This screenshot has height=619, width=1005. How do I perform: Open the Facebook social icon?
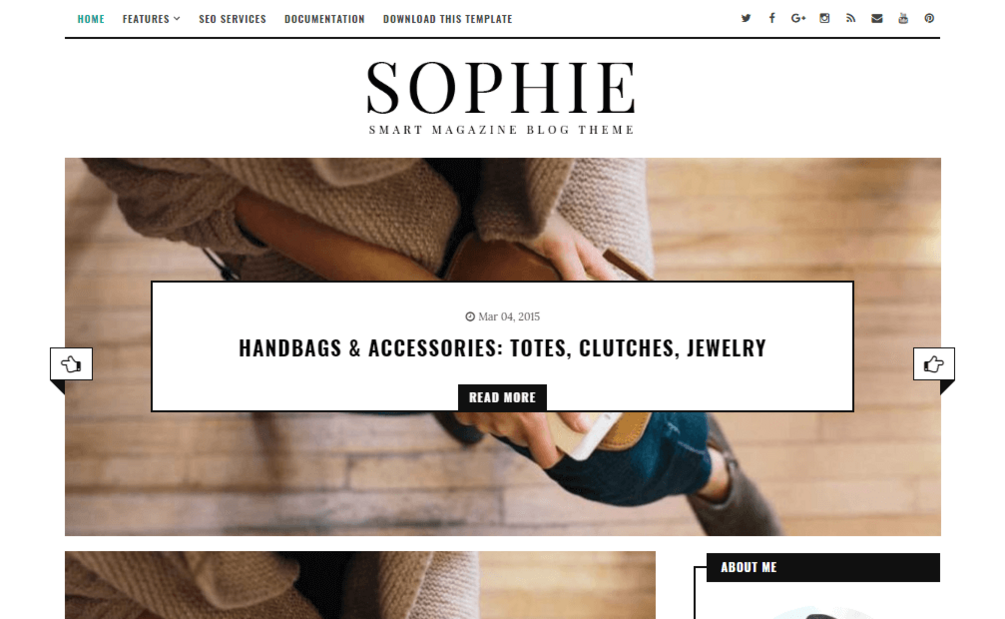(x=772, y=19)
